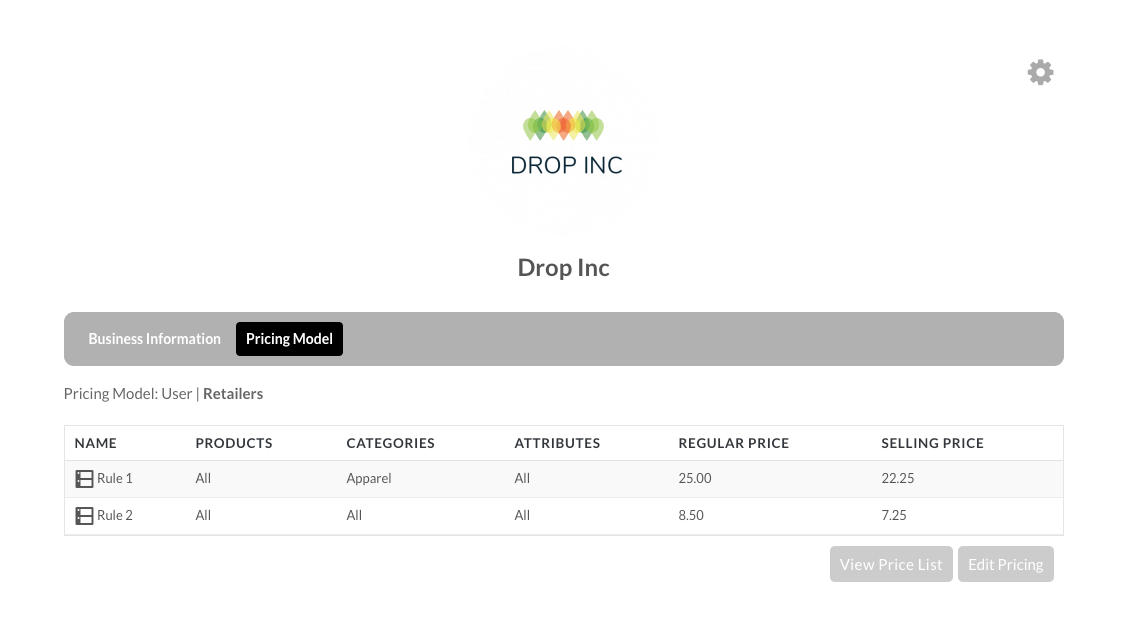Click the PRODUCTS column header
The height and width of the screenshot is (640, 1132).
[234, 443]
